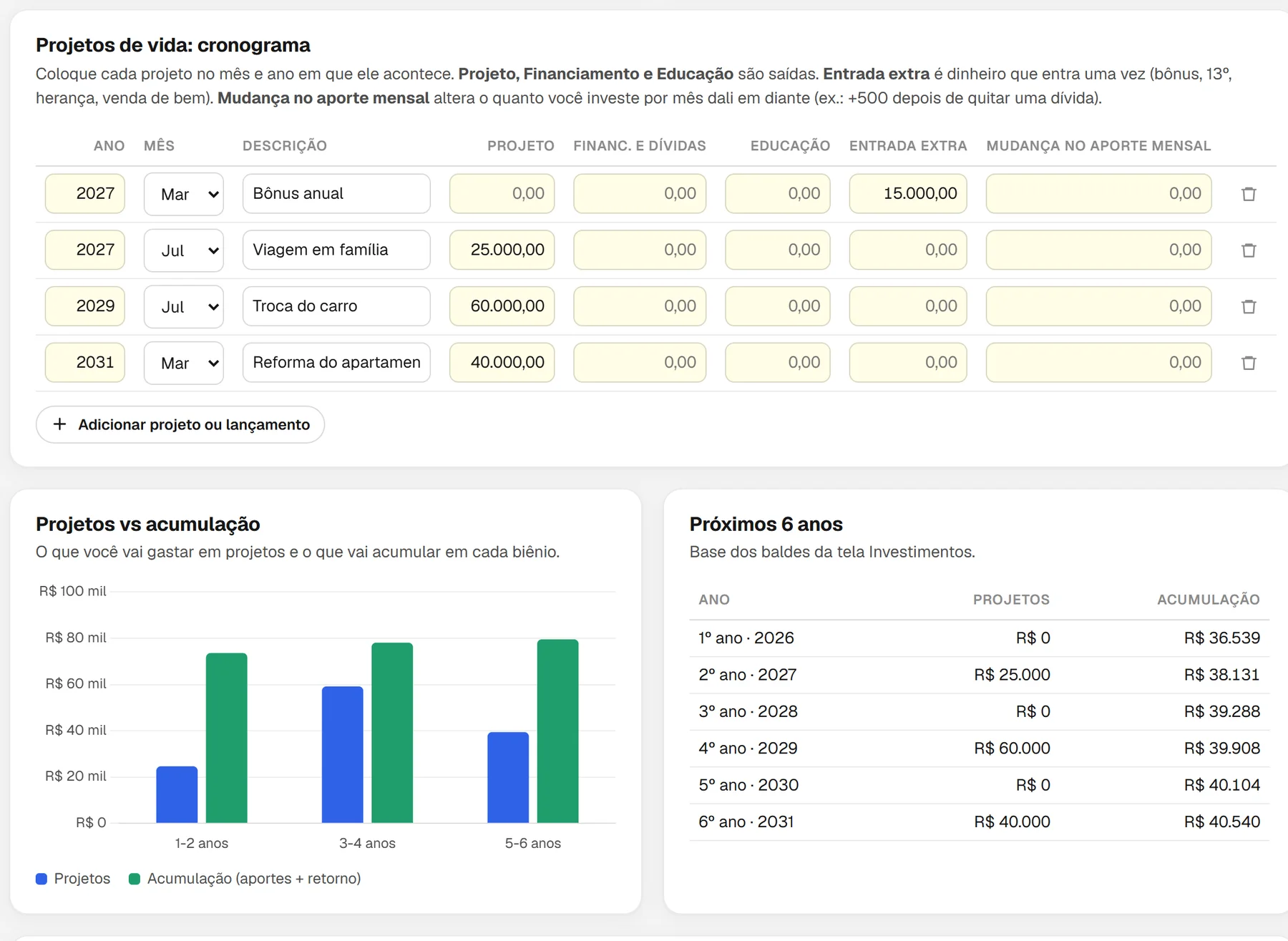
Task: Click the Mudança no aporte mensal header
Action: (1099, 146)
